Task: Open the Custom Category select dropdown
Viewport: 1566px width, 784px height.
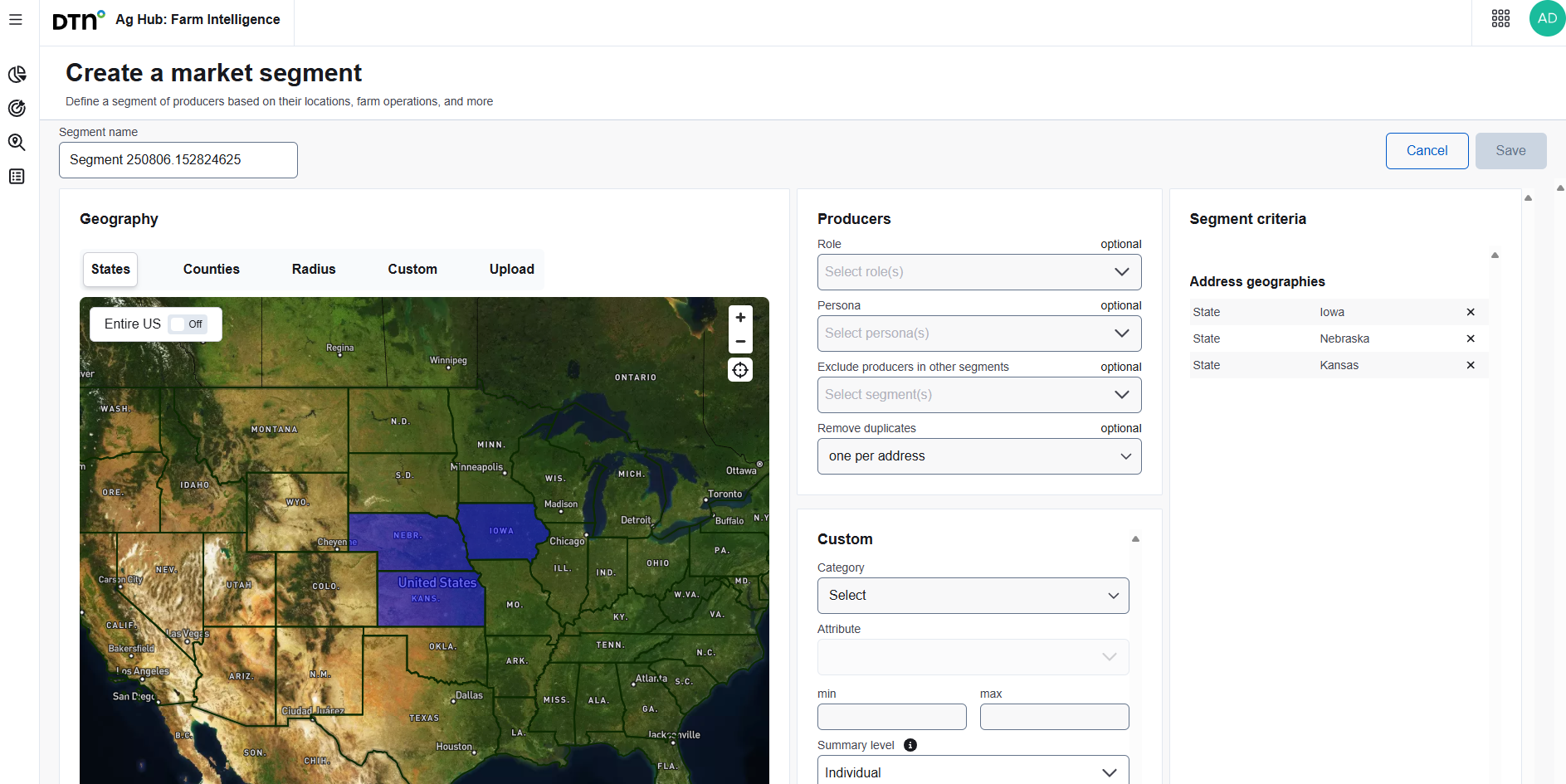Action: click(973, 596)
